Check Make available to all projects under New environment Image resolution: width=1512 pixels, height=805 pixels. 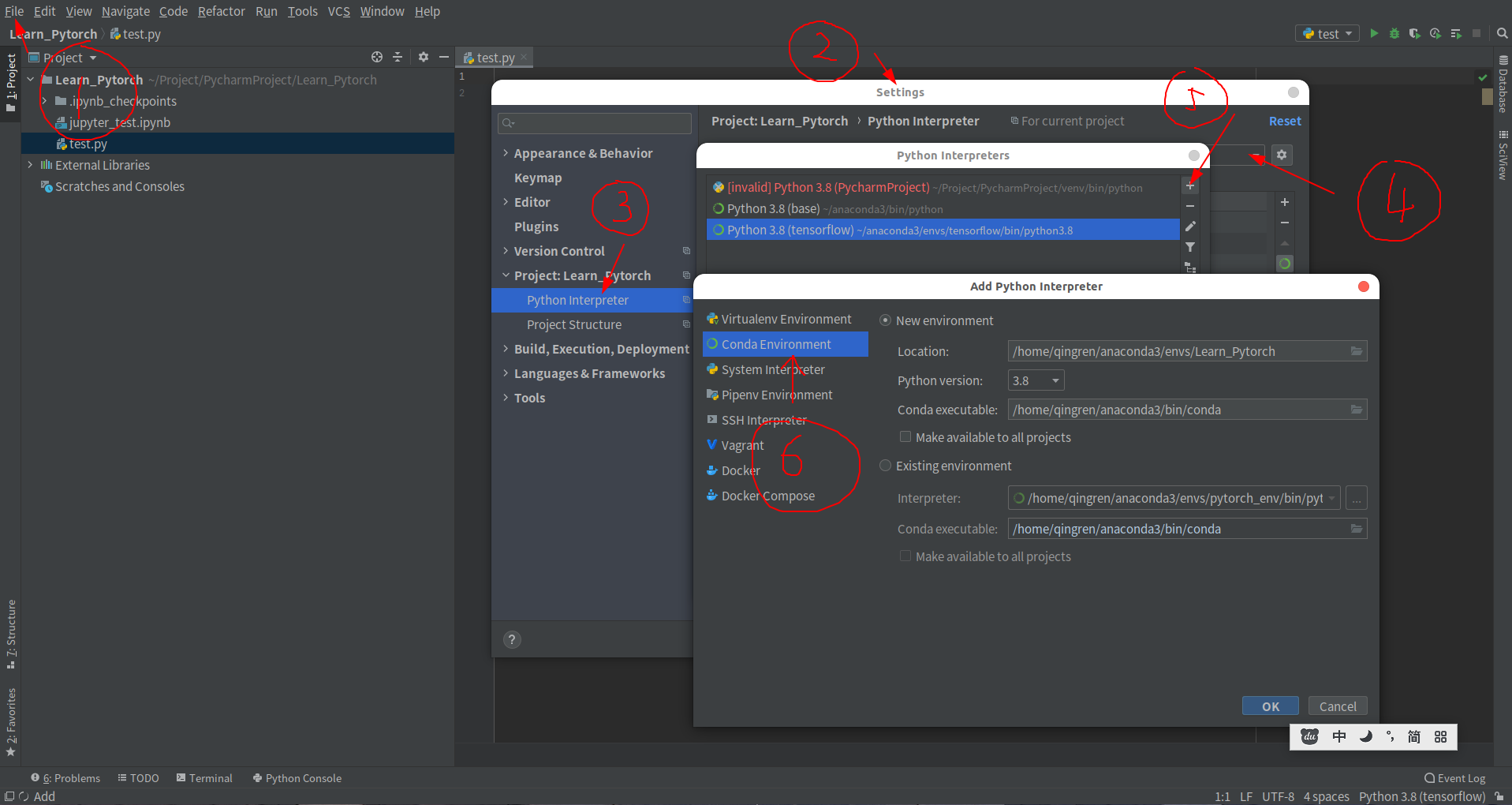[905, 437]
